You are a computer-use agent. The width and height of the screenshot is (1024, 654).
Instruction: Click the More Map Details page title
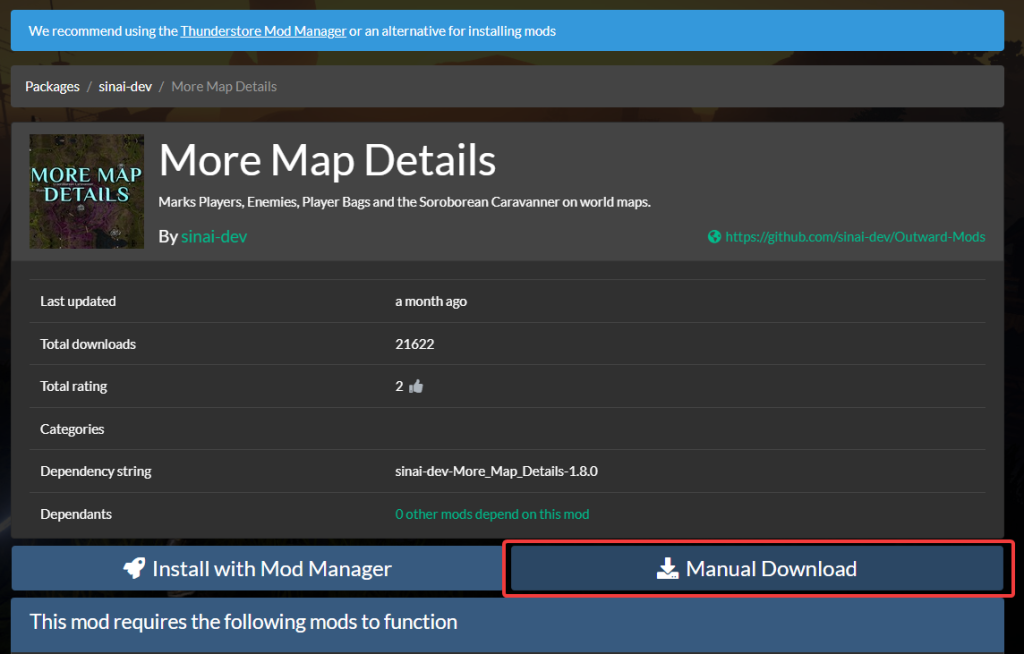pos(327,160)
